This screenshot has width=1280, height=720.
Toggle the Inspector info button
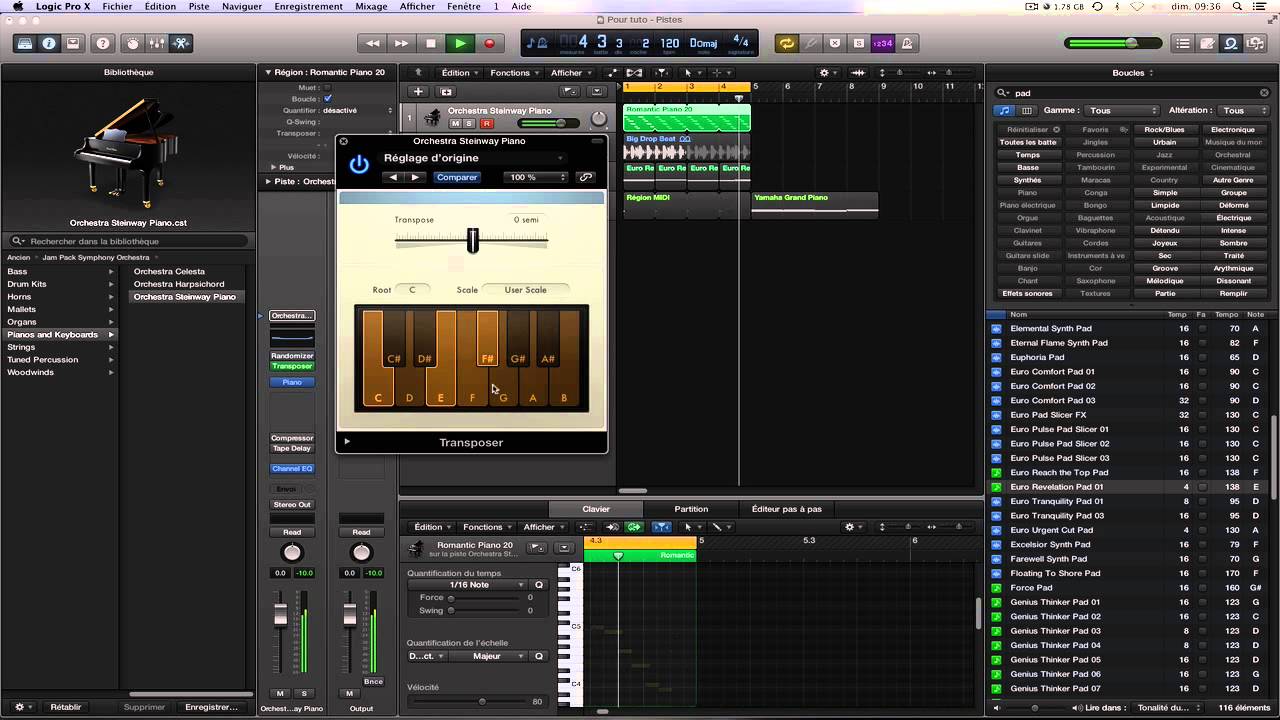pyautogui.click(x=49, y=43)
